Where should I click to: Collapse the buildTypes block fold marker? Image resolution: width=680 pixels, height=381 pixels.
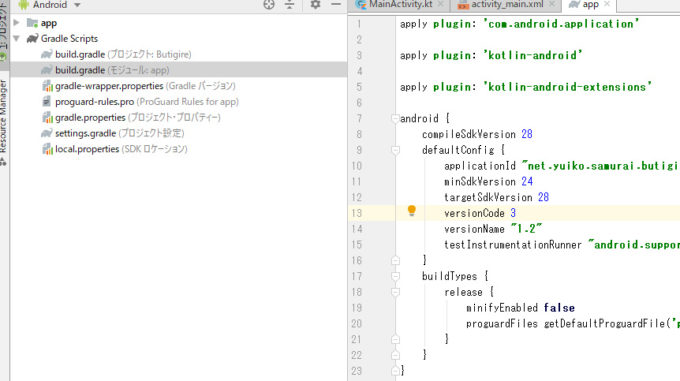(395, 276)
